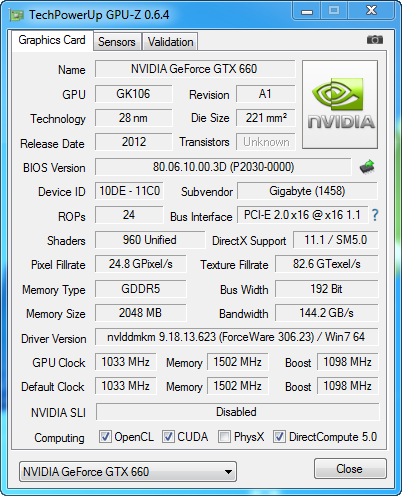Toggle the CUDA checkbox
Viewport: 402px width, 496px height.
pyautogui.click(x=168, y=436)
